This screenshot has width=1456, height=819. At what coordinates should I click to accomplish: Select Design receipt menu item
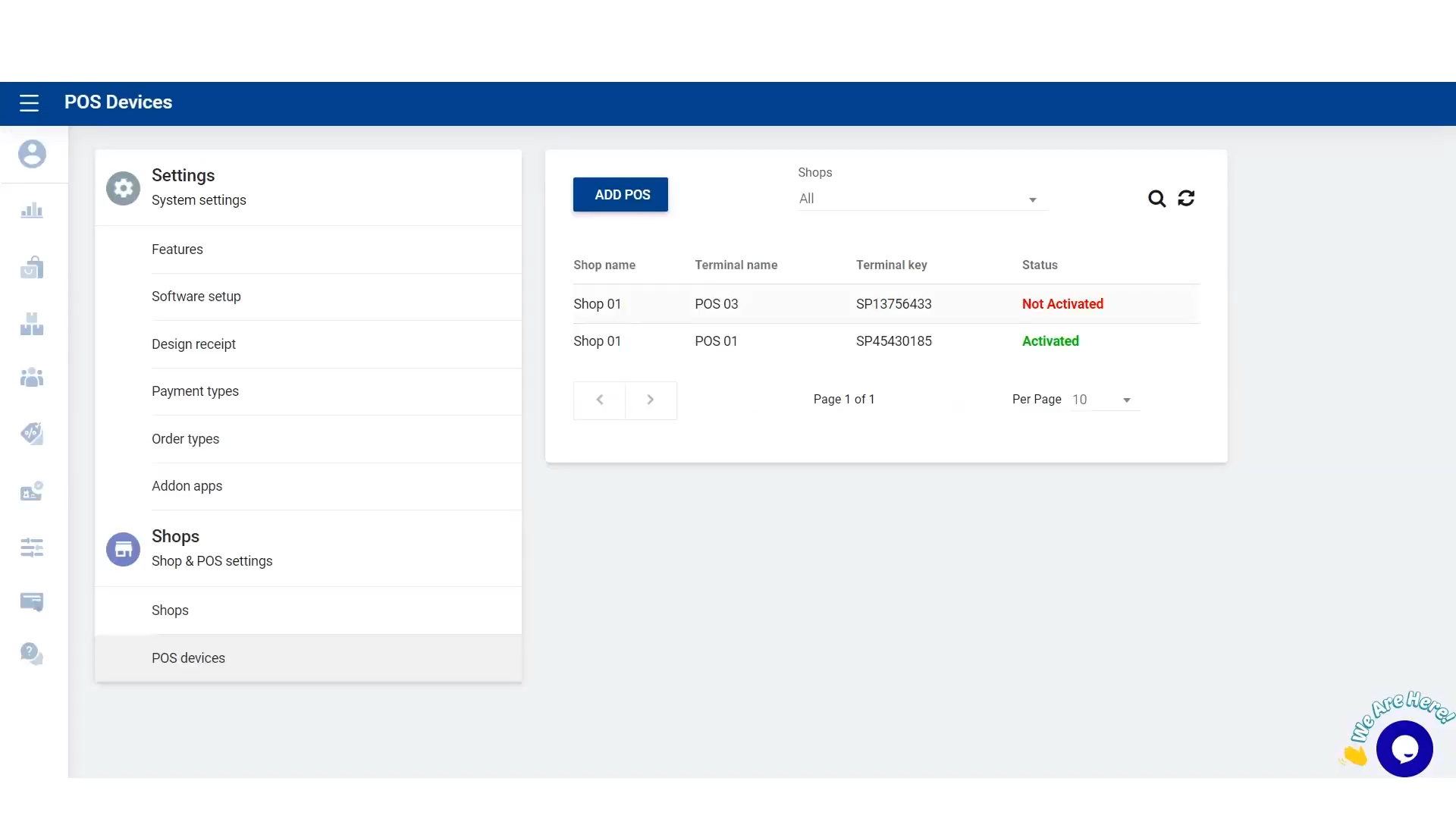click(193, 344)
